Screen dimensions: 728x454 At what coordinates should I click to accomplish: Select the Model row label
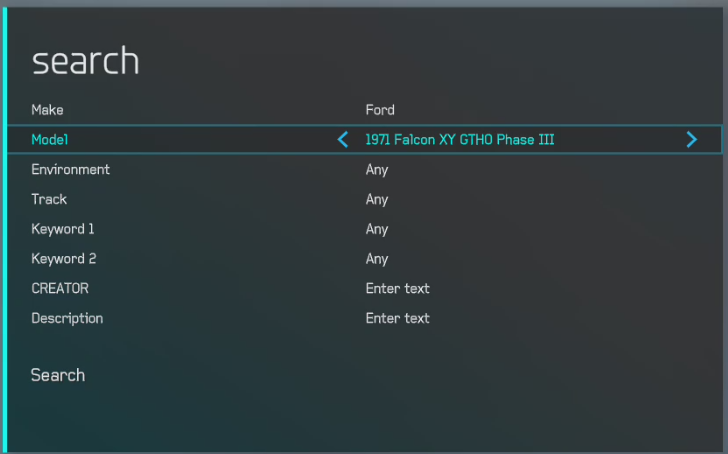click(x=50, y=140)
